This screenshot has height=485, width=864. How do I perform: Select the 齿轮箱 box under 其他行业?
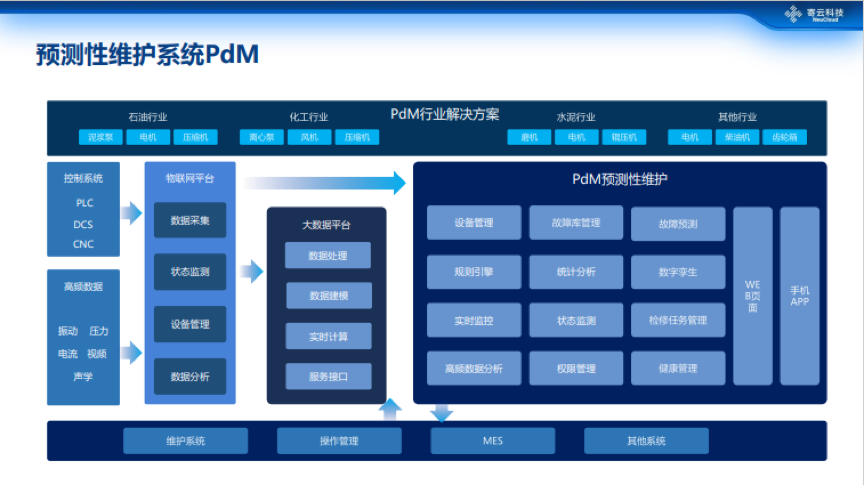[785, 137]
